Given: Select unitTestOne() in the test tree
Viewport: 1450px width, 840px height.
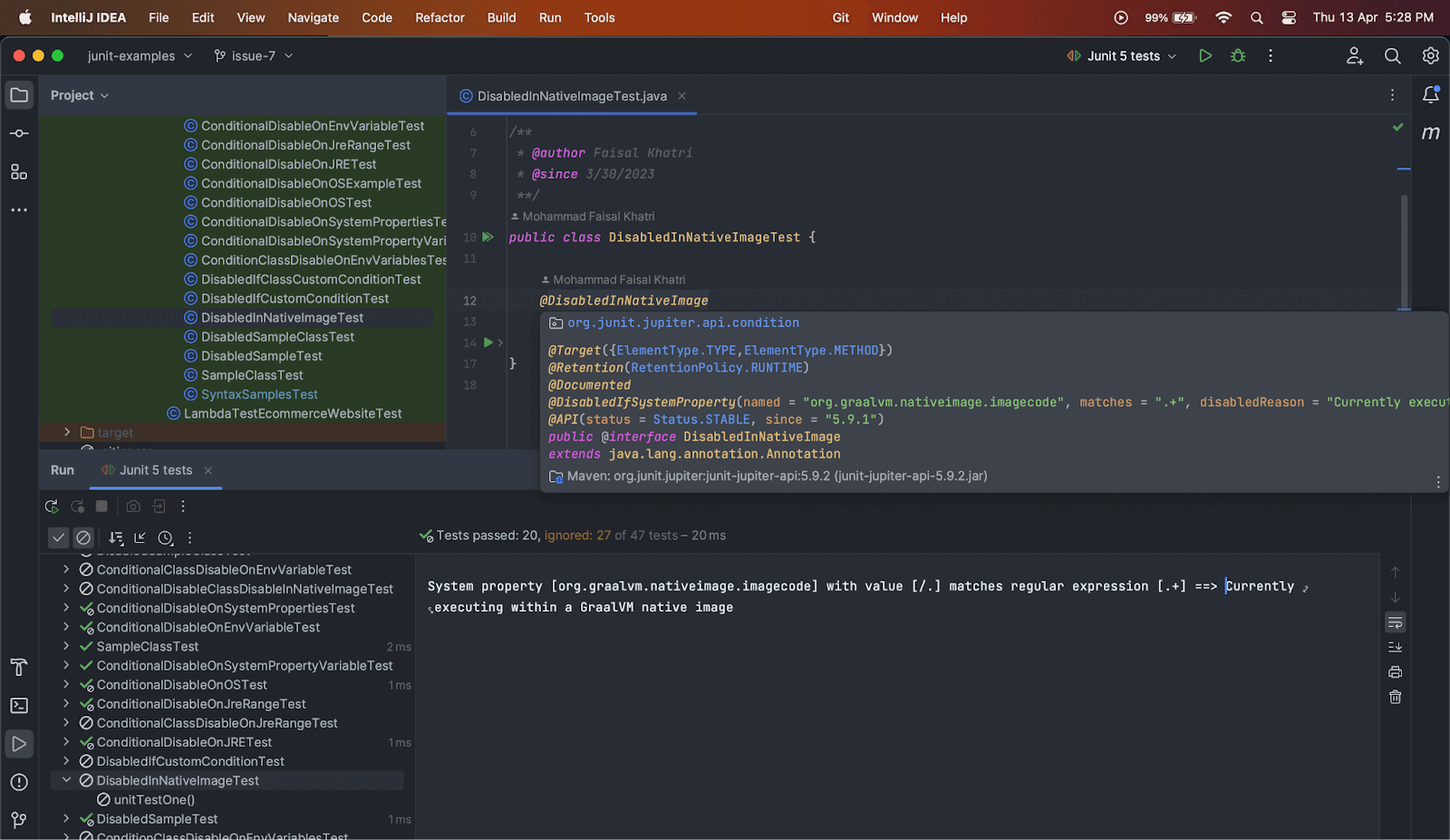Looking at the screenshot, I should click(152, 799).
